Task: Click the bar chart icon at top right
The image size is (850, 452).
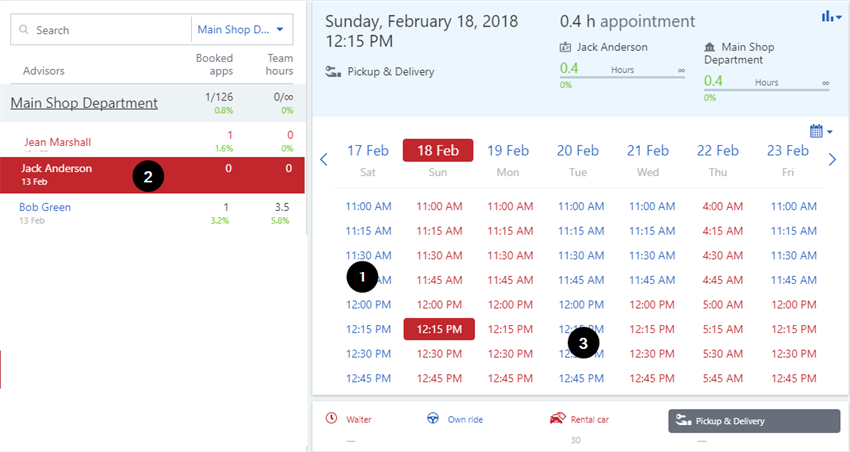Action: [x=829, y=17]
